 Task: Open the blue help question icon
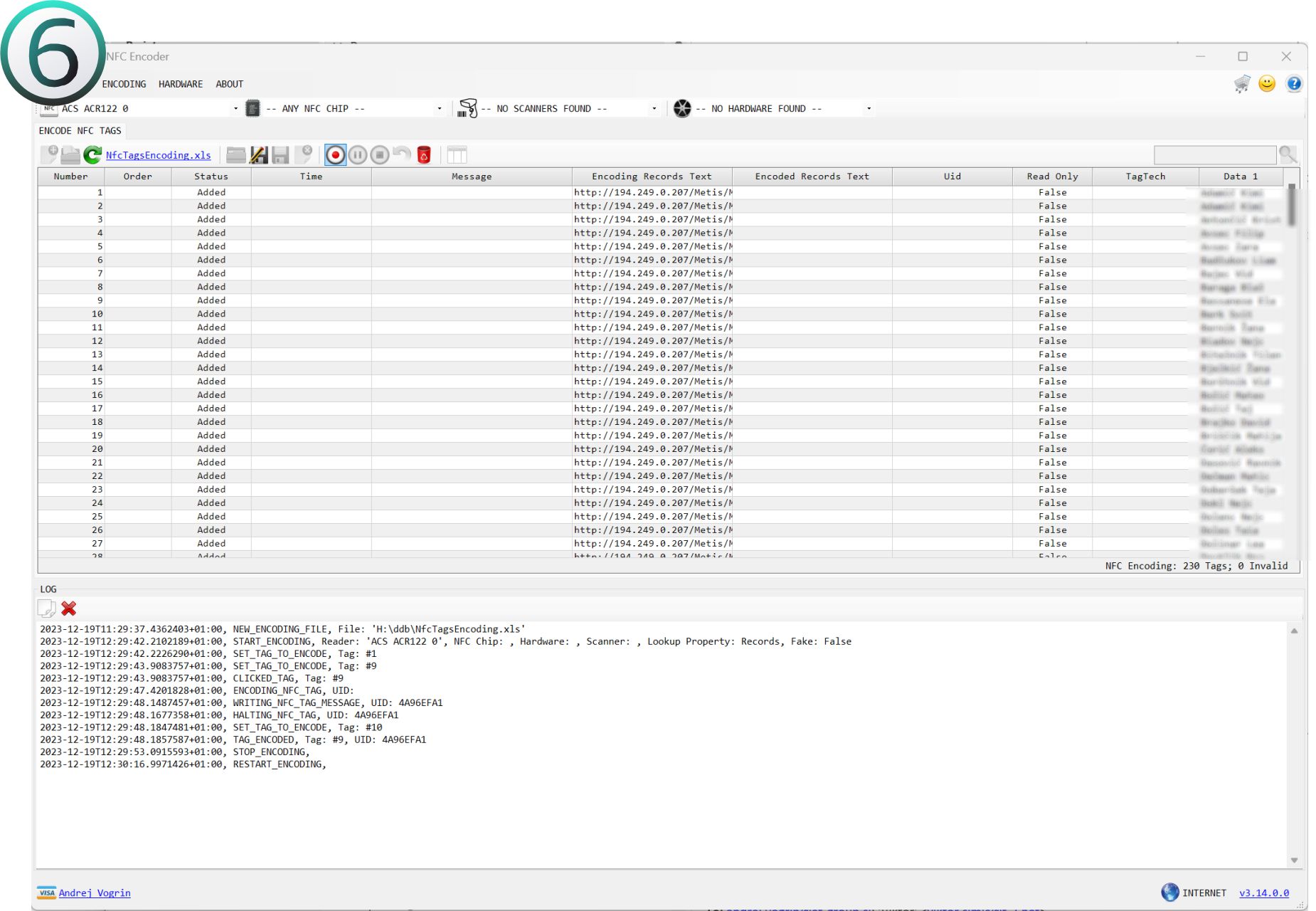[x=1294, y=84]
